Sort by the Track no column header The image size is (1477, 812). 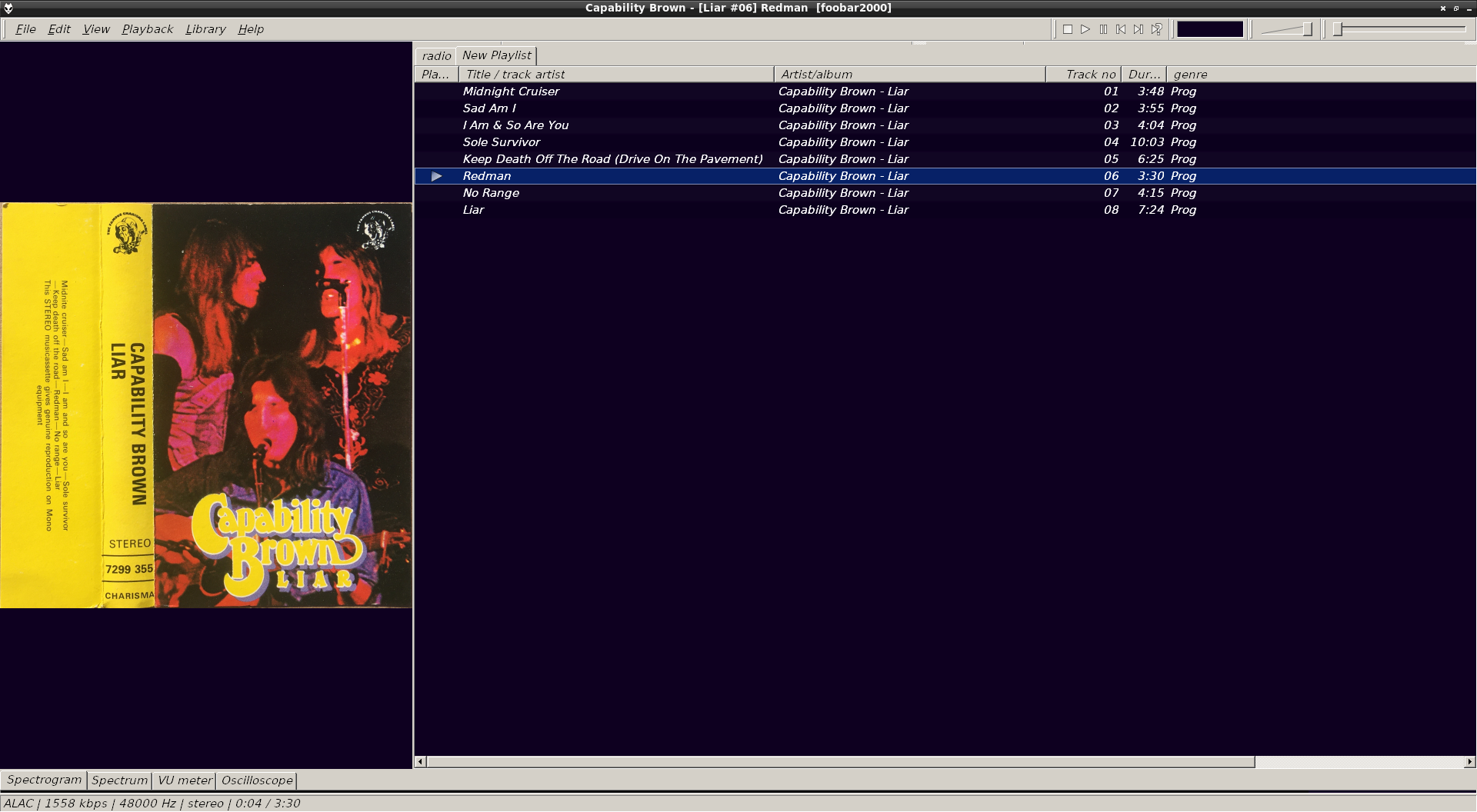pos(1083,75)
